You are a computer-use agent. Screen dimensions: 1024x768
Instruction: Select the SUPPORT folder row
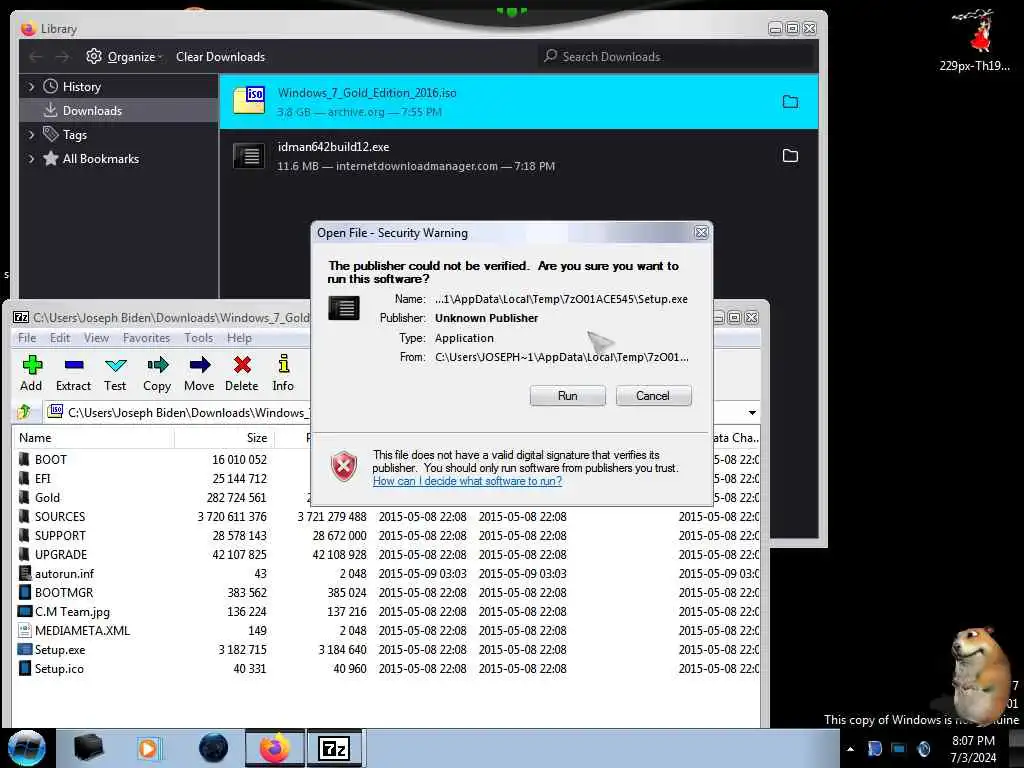(x=387, y=536)
